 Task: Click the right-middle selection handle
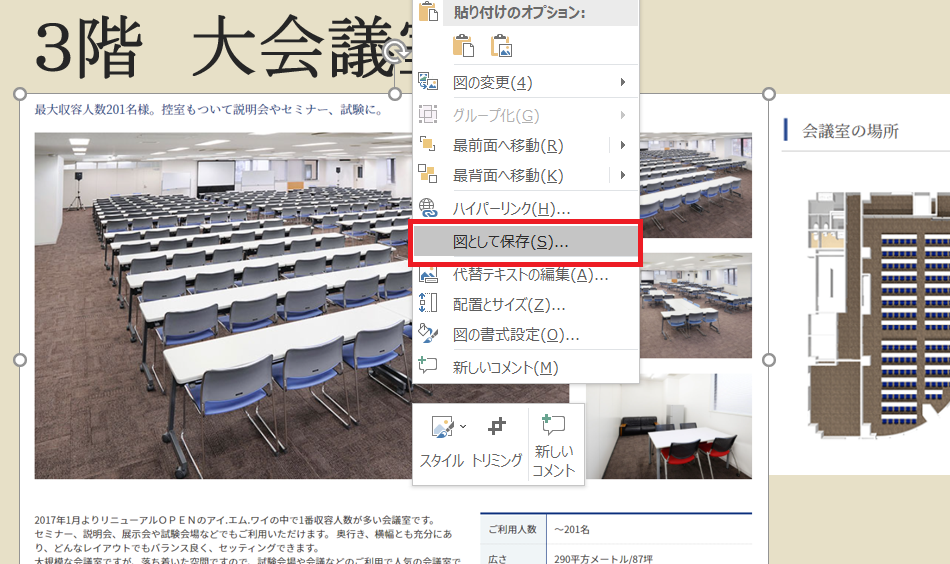point(769,360)
